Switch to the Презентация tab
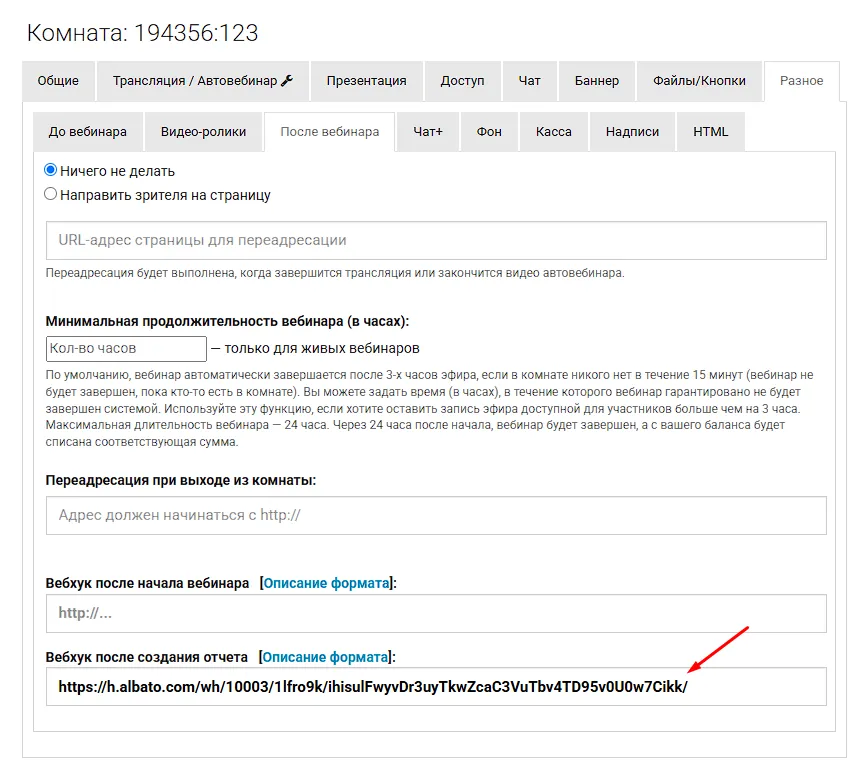 (366, 81)
